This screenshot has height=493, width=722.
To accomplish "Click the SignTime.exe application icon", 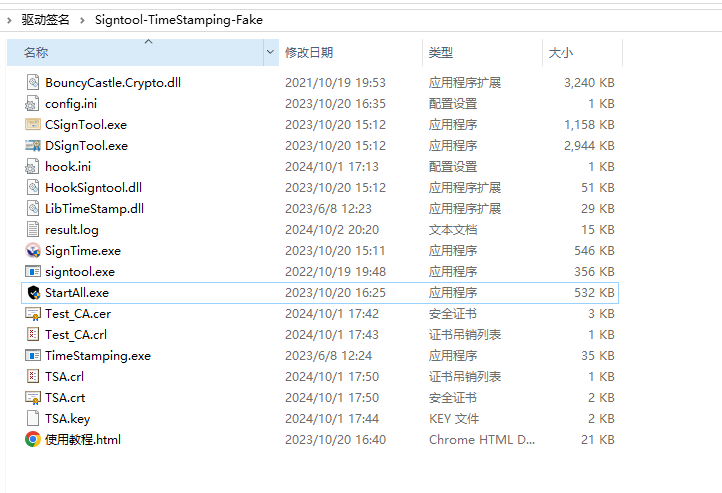I will coord(33,251).
